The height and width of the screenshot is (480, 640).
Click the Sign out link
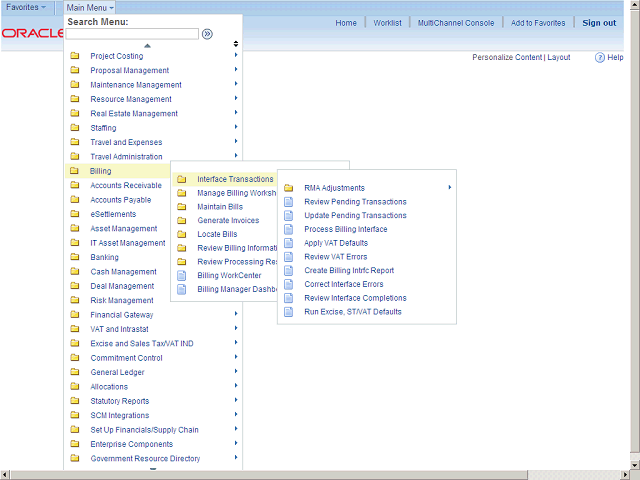pyautogui.click(x=599, y=23)
